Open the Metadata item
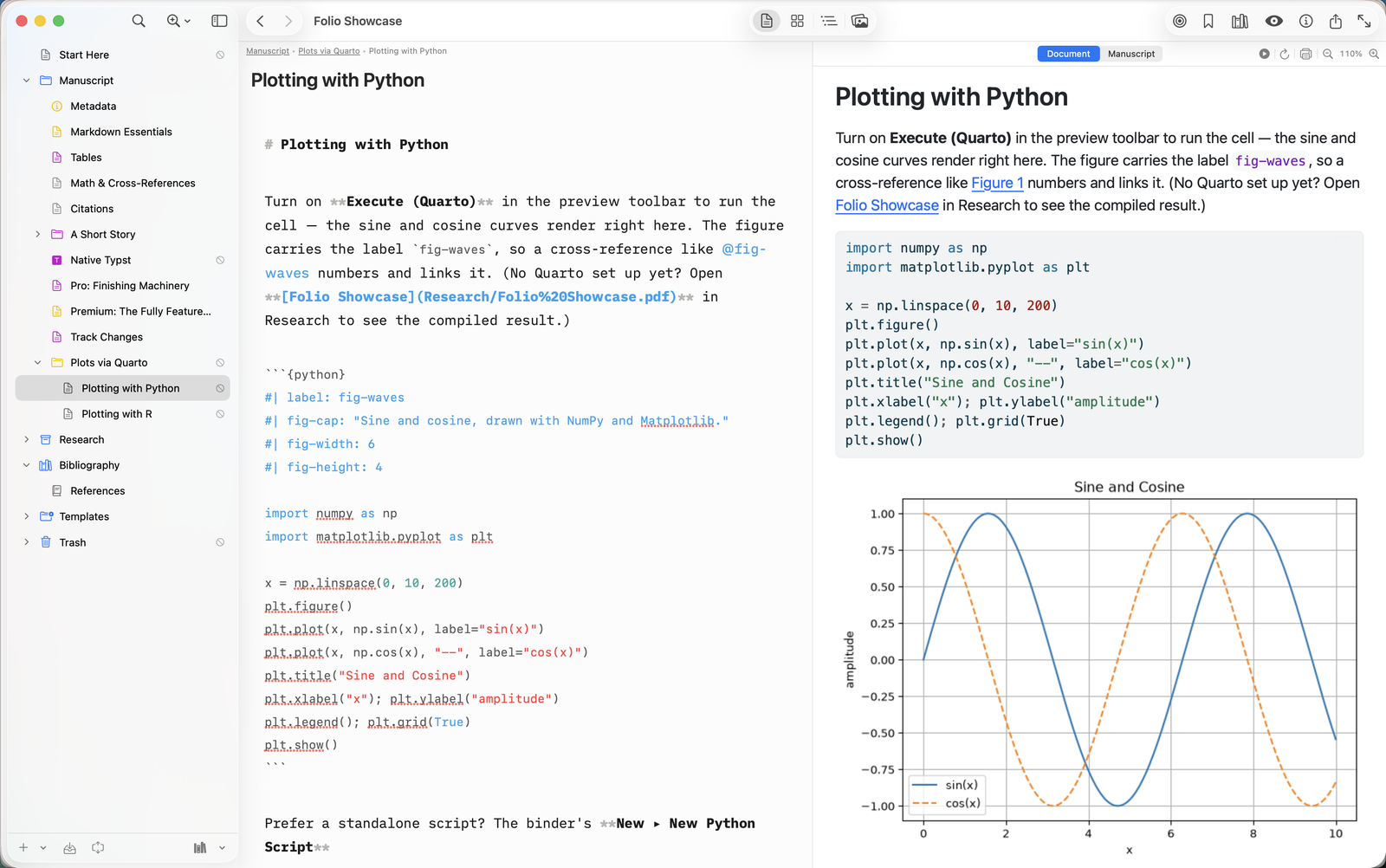 tap(93, 107)
